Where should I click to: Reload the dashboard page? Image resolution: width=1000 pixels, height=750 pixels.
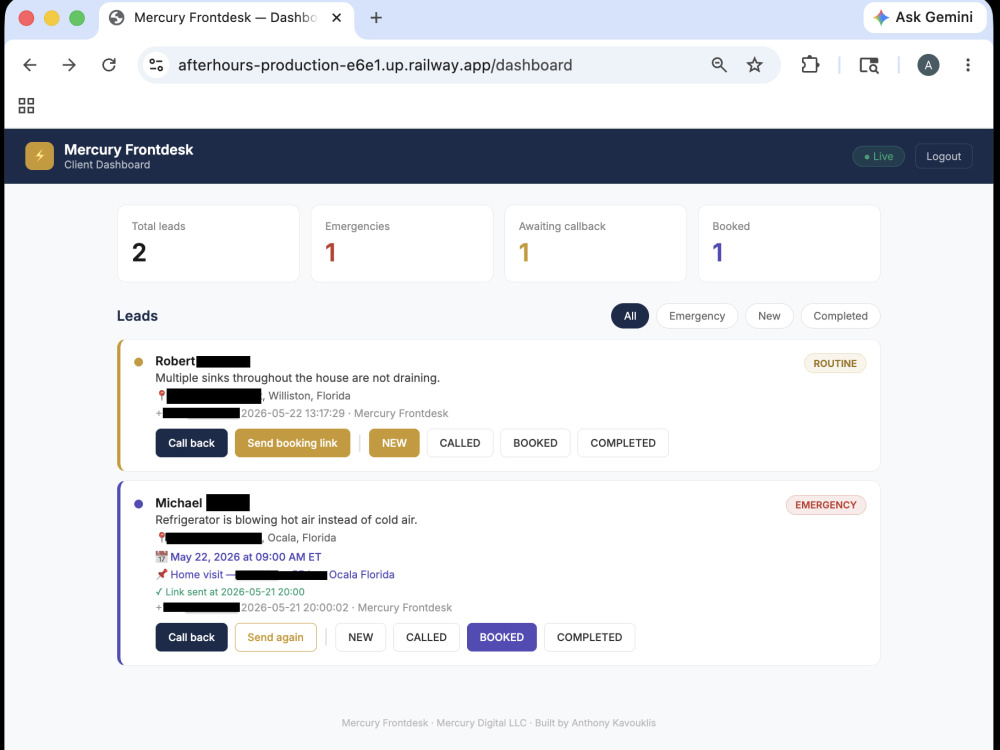click(x=109, y=65)
